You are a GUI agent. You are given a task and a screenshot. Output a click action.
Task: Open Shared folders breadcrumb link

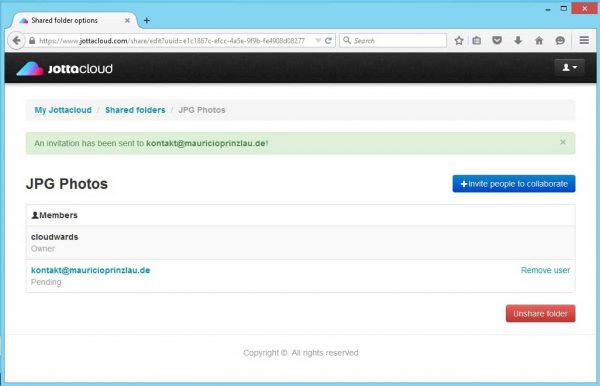[135, 110]
